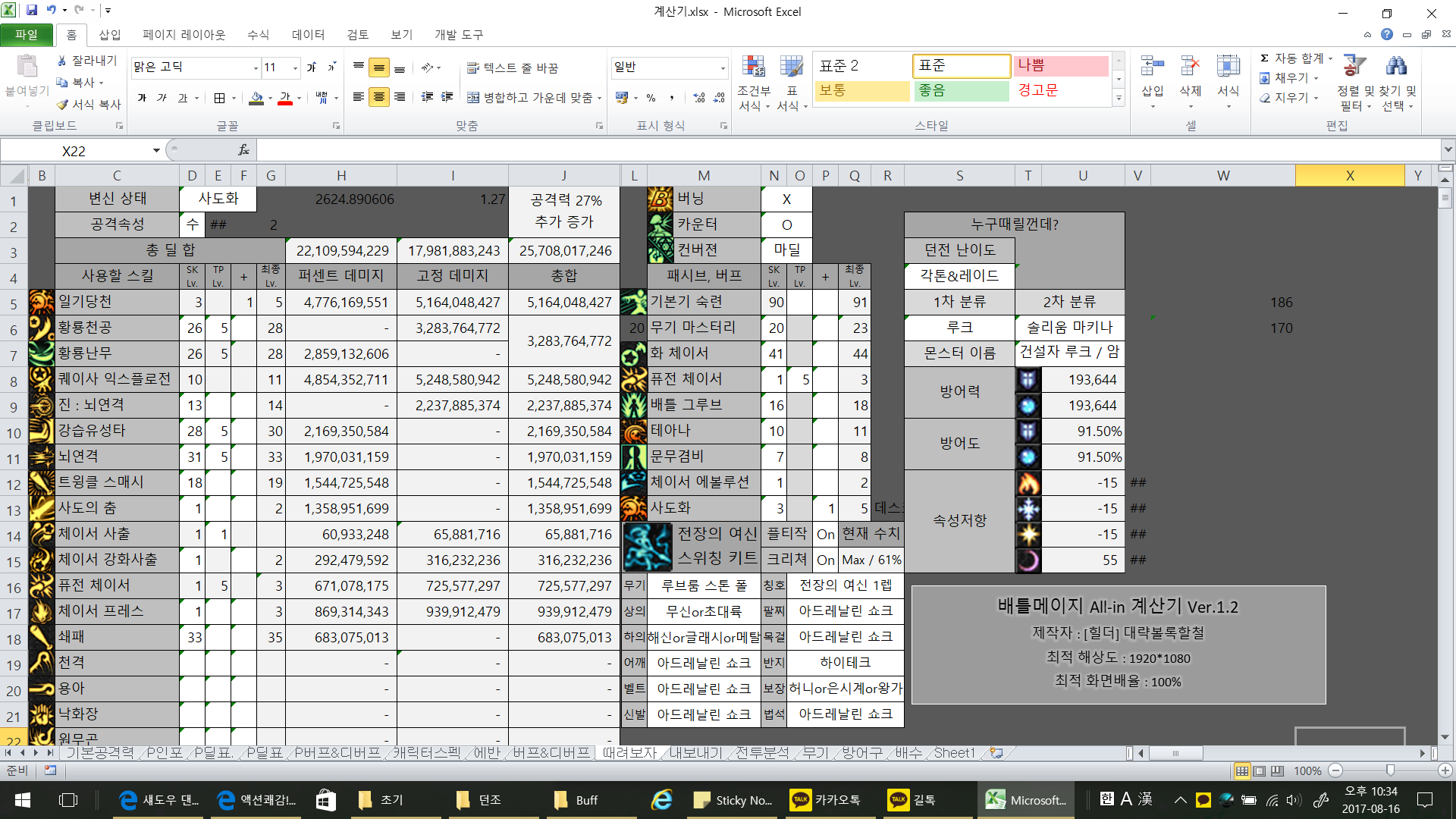Open Sort & Filter (정렬 및 필터)
This screenshot has width=1456, height=819.
(1354, 82)
